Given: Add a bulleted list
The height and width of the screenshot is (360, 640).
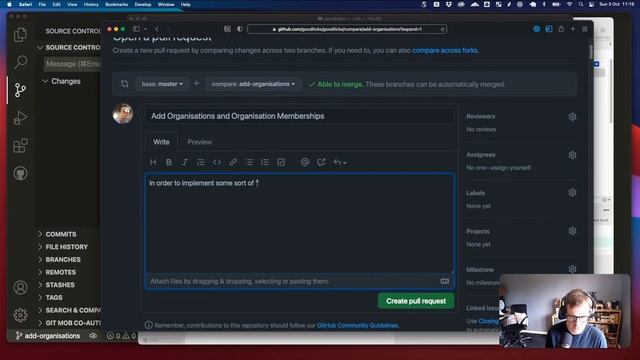Looking at the screenshot, I should pyautogui.click(x=249, y=162).
